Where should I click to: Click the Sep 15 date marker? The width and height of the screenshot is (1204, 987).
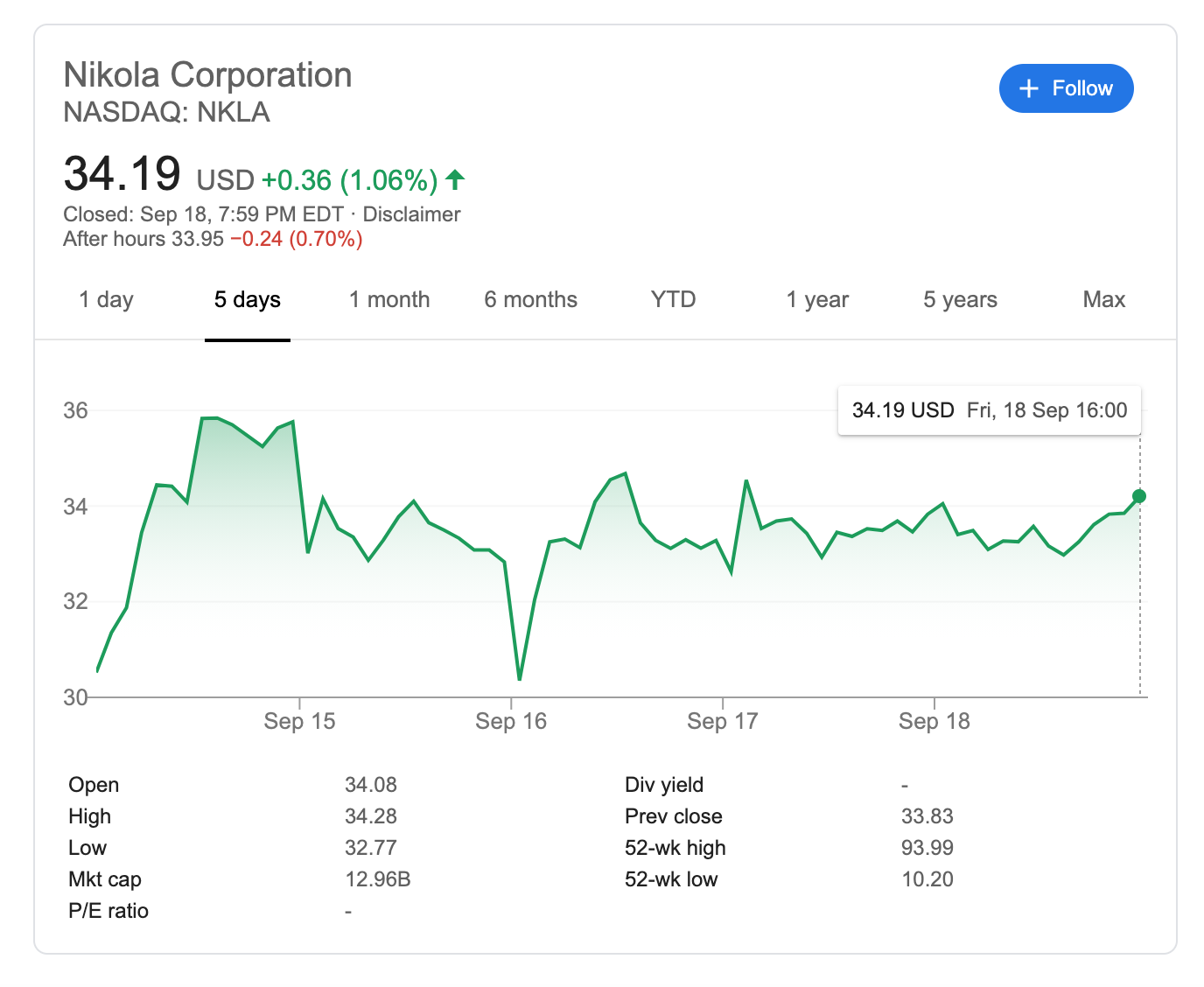299,721
